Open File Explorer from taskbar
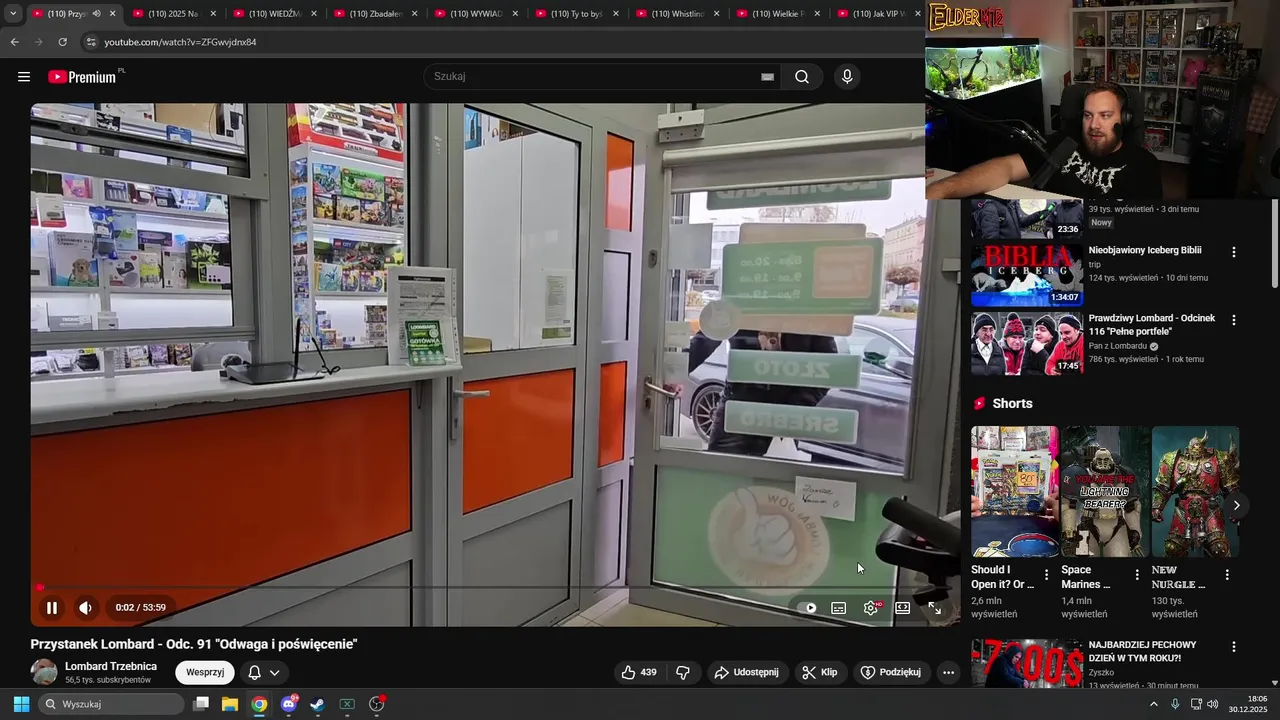This screenshot has width=1280, height=720. coord(230,704)
